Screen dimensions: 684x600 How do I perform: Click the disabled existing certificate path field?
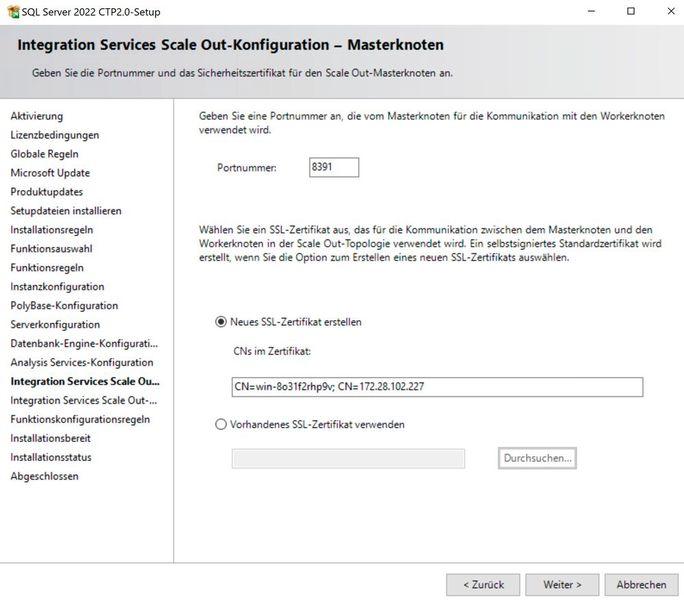(x=348, y=458)
